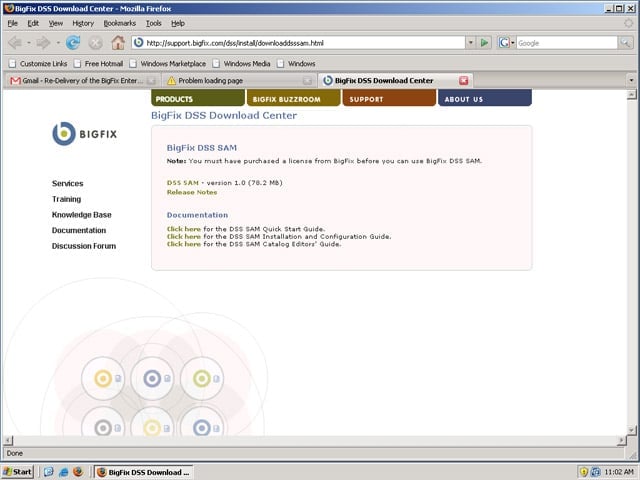640x480 pixels.
Task: Open the Training sidebar link
Action: tap(67, 199)
